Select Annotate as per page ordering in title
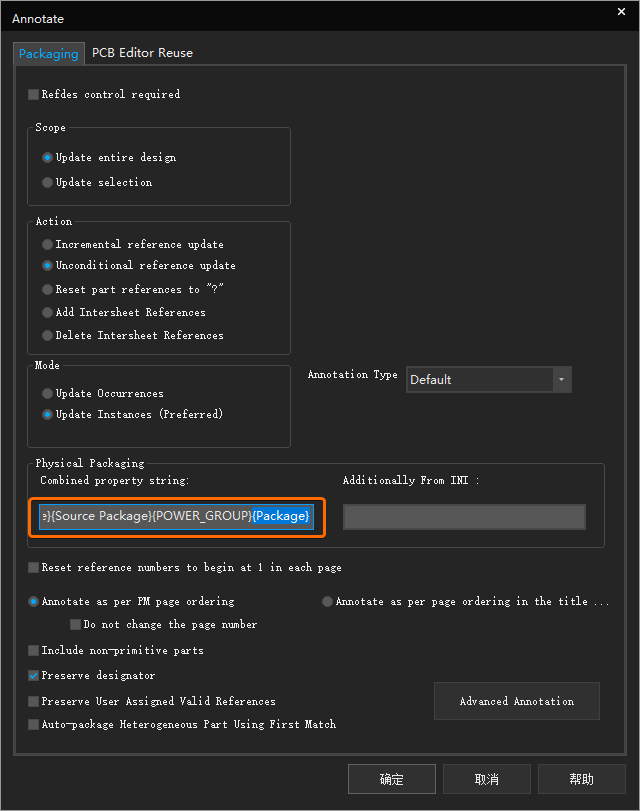Viewport: 640px width, 811px height. click(x=328, y=602)
